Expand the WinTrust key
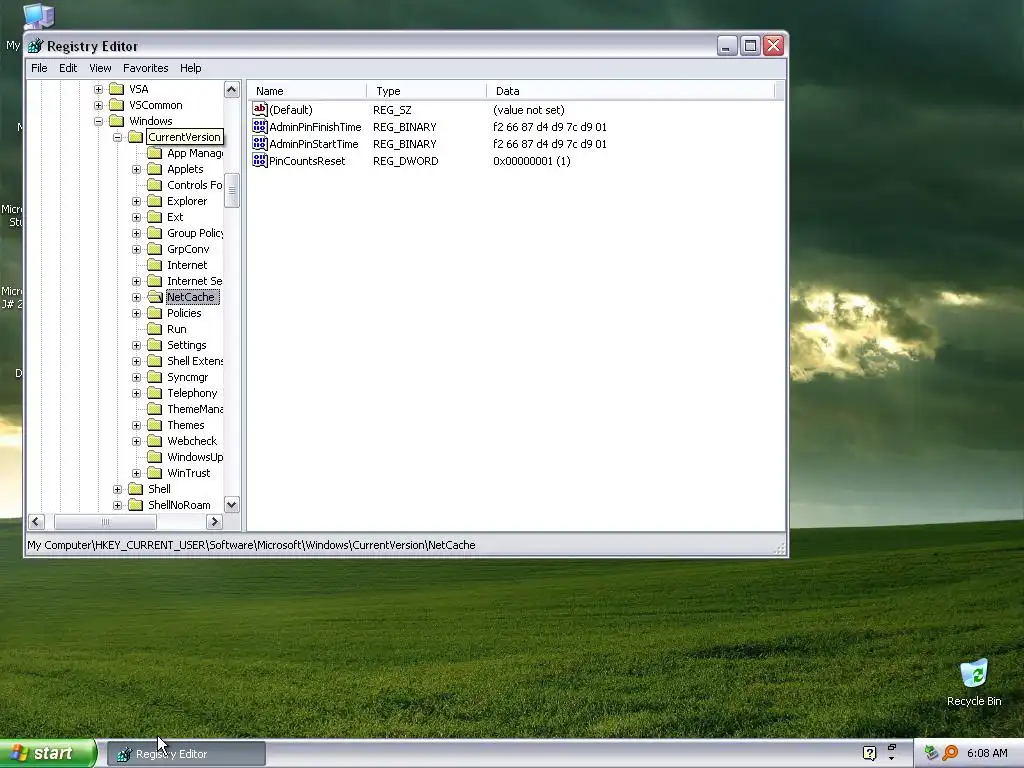1024x768 pixels. point(136,473)
